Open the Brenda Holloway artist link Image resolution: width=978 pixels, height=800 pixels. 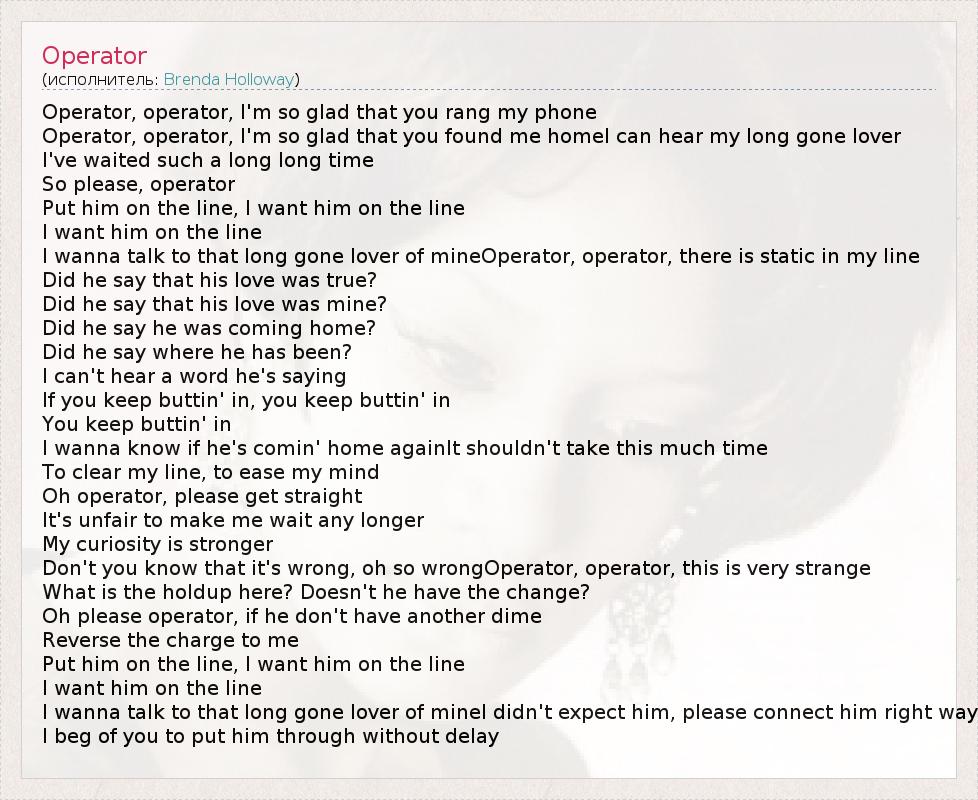[x=228, y=79]
